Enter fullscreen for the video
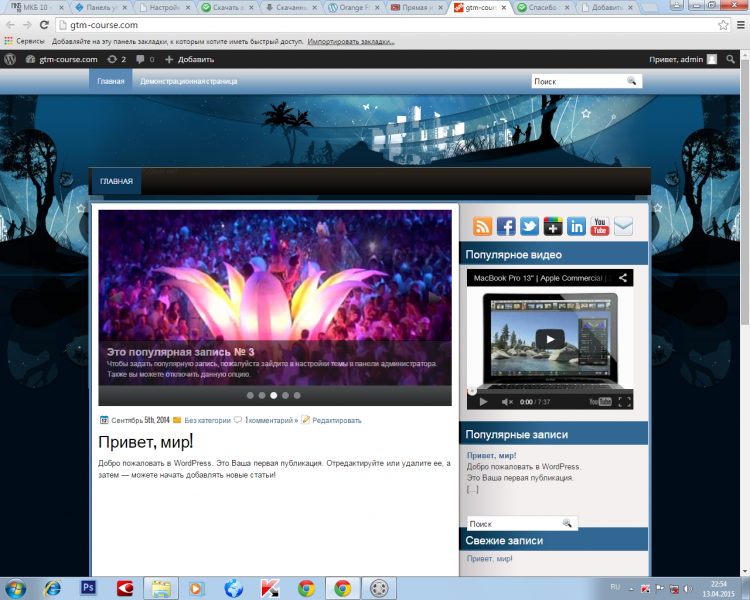The image size is (750, 600). [x=624, y=402]
